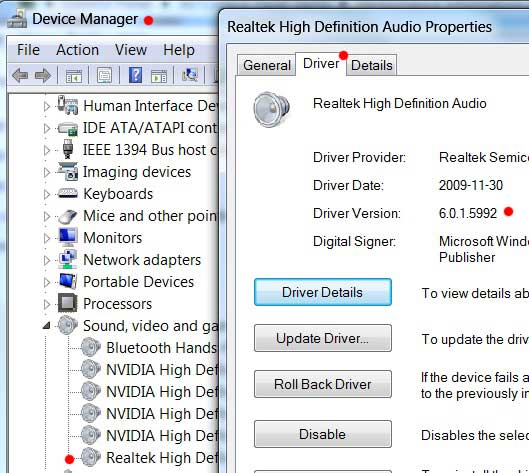
Task: Click the Bluetooth Hands-free speaker icon
Action: pyautogui.click(x=91, y=347)
